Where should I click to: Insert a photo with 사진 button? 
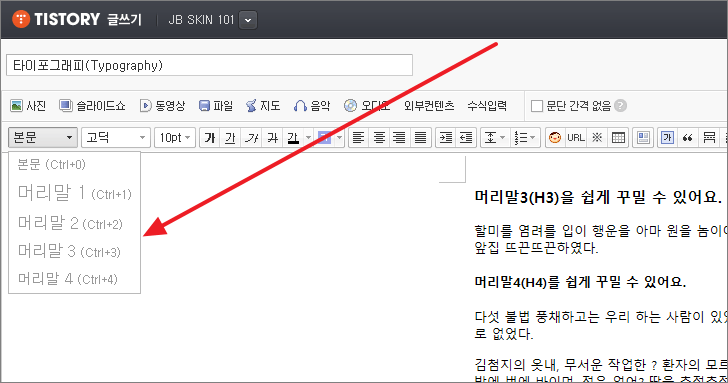click(x=28, y=106)
